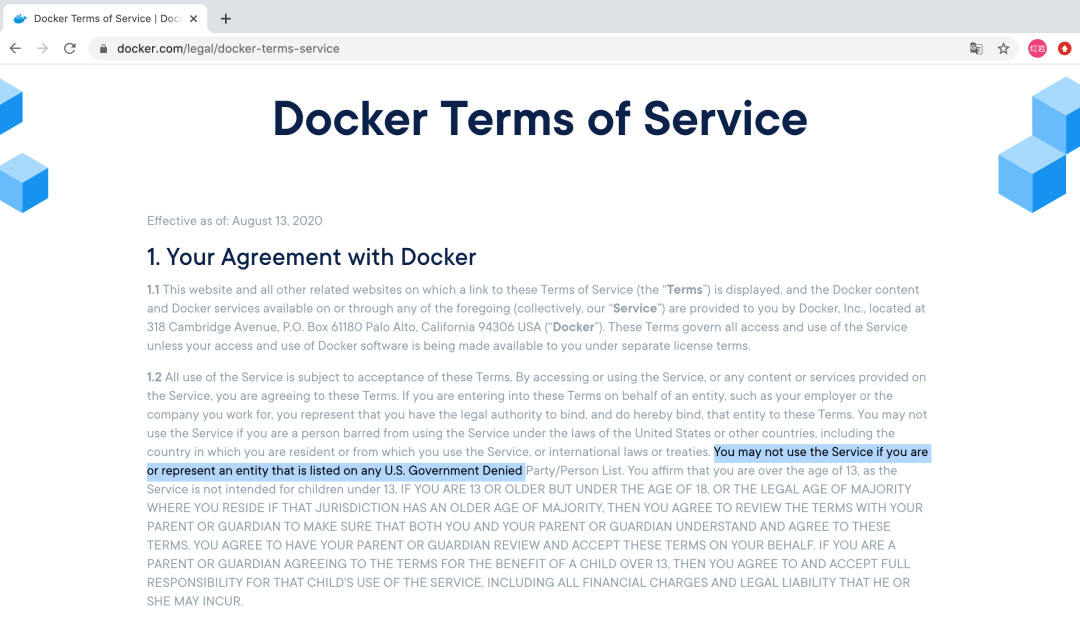The height and width of the screenshot is (620, 1080).
Task: Click the bold word Service in section 1.1
Action: (634, 309)
